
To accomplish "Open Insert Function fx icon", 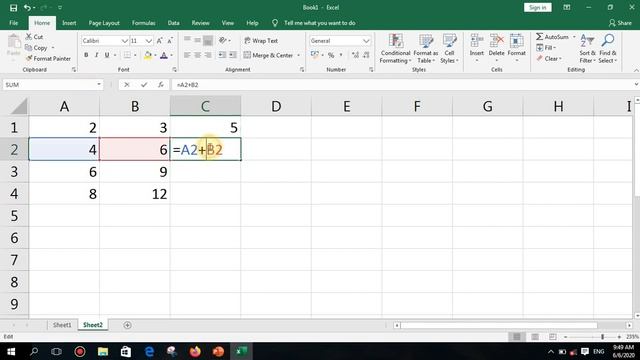I will coord(161,84).
